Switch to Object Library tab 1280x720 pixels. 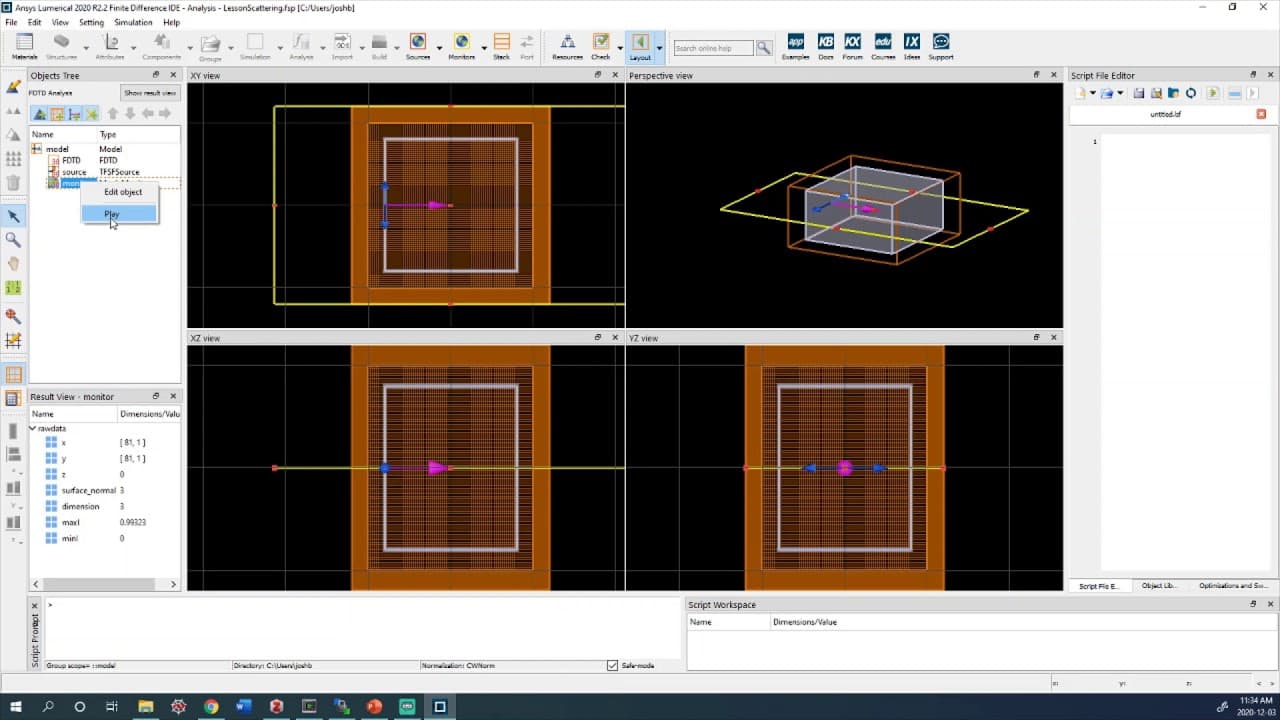click(1160, 586)
